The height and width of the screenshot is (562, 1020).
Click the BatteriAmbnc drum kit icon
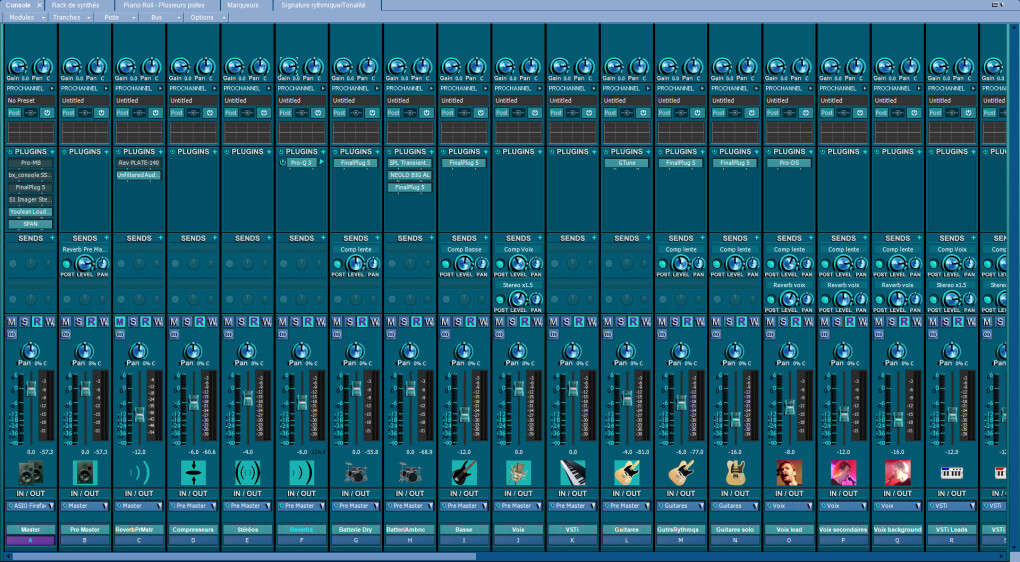click(410, 473)
